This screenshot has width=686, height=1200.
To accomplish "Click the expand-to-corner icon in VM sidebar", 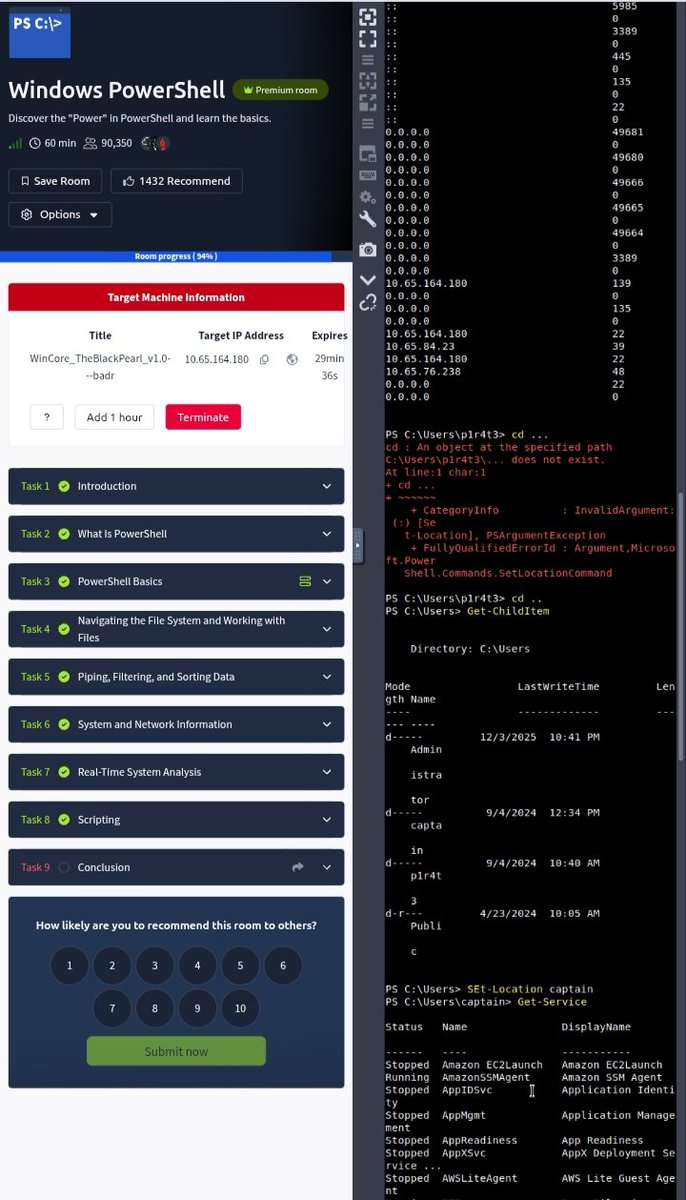I will coord(368,102).
